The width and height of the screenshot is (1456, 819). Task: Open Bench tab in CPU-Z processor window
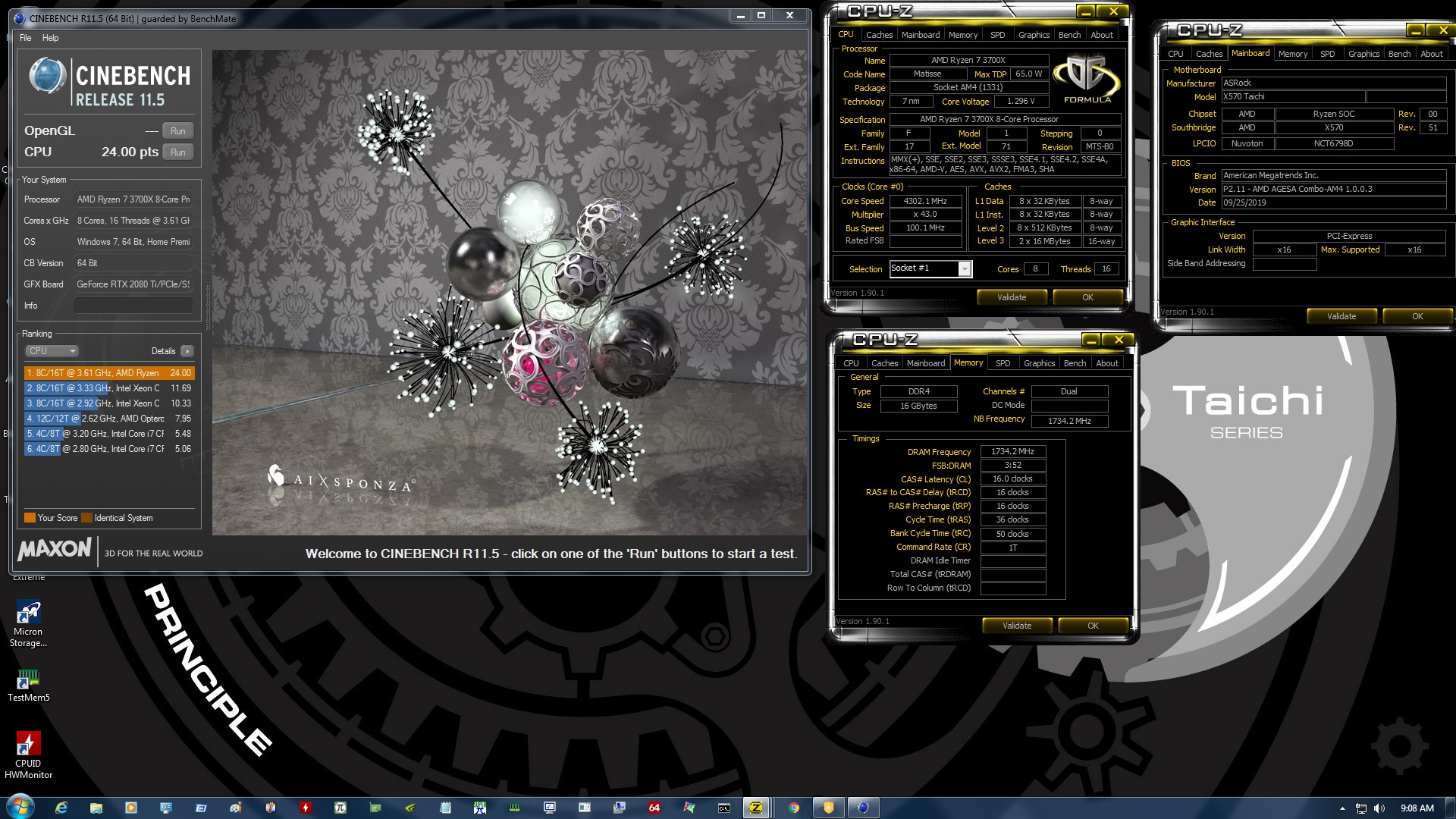[x=1069, y=35]
